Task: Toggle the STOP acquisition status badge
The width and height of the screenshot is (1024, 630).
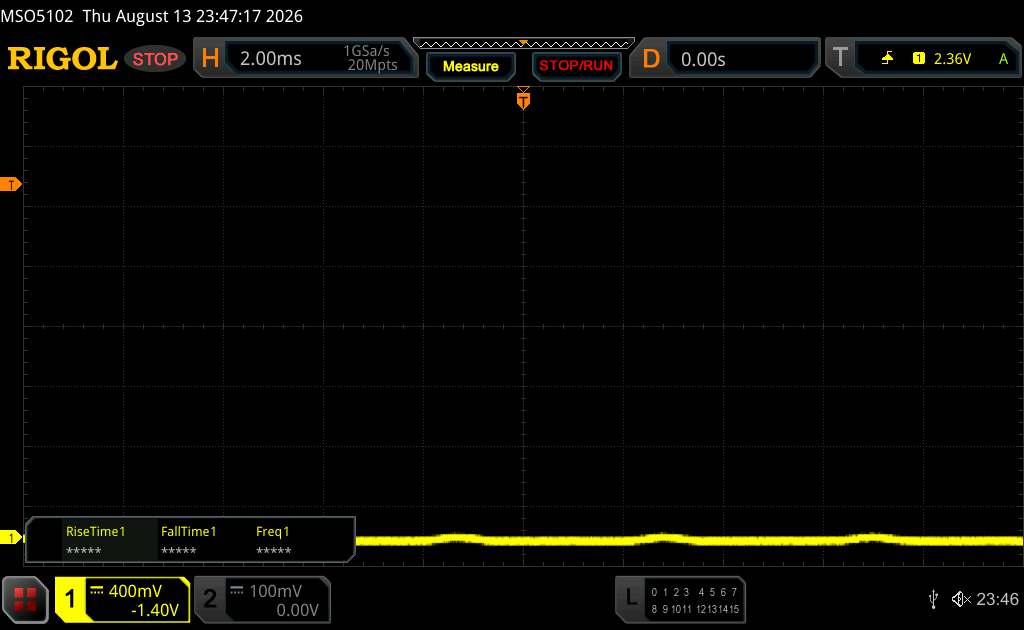Action: [x=155, y=59]
